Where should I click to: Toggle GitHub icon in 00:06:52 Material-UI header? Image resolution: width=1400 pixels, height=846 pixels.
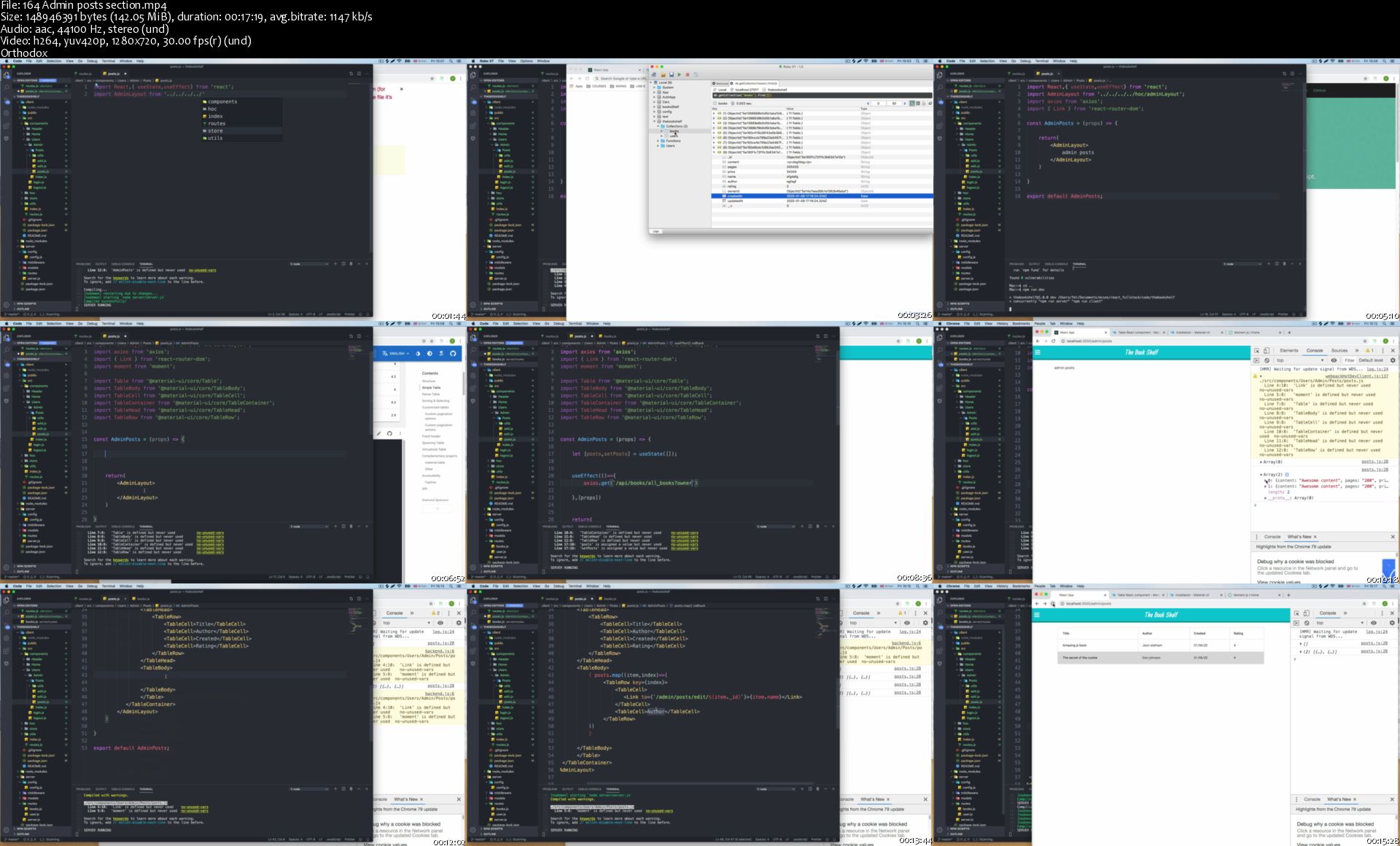pos(453,354)
